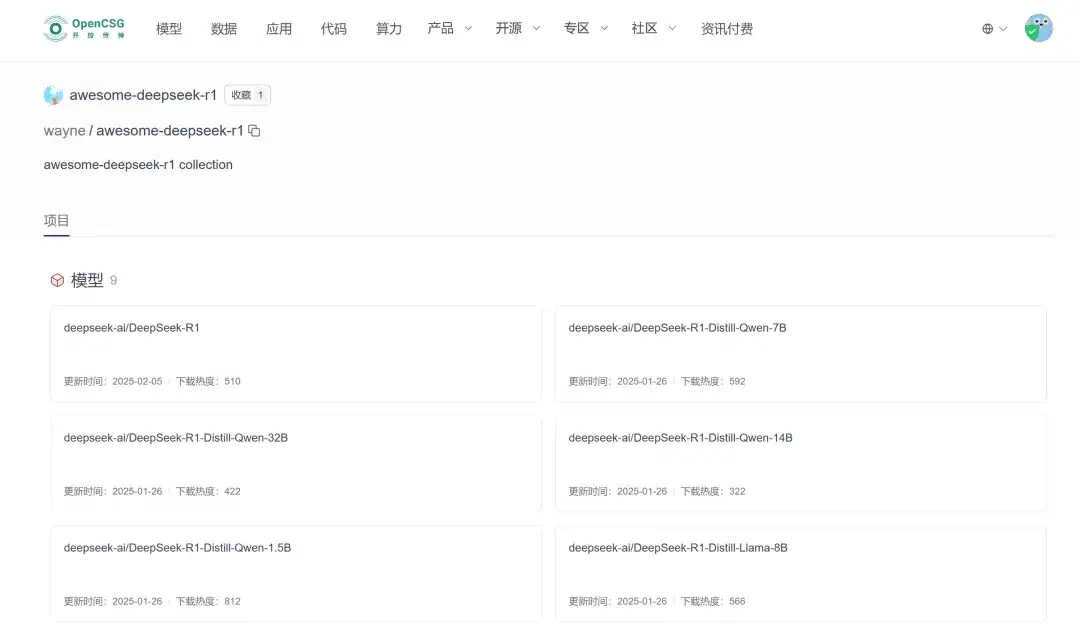Select the 项目 tab
The width and height of the screenshot is (1080, 626).
[x=56, y=221]
